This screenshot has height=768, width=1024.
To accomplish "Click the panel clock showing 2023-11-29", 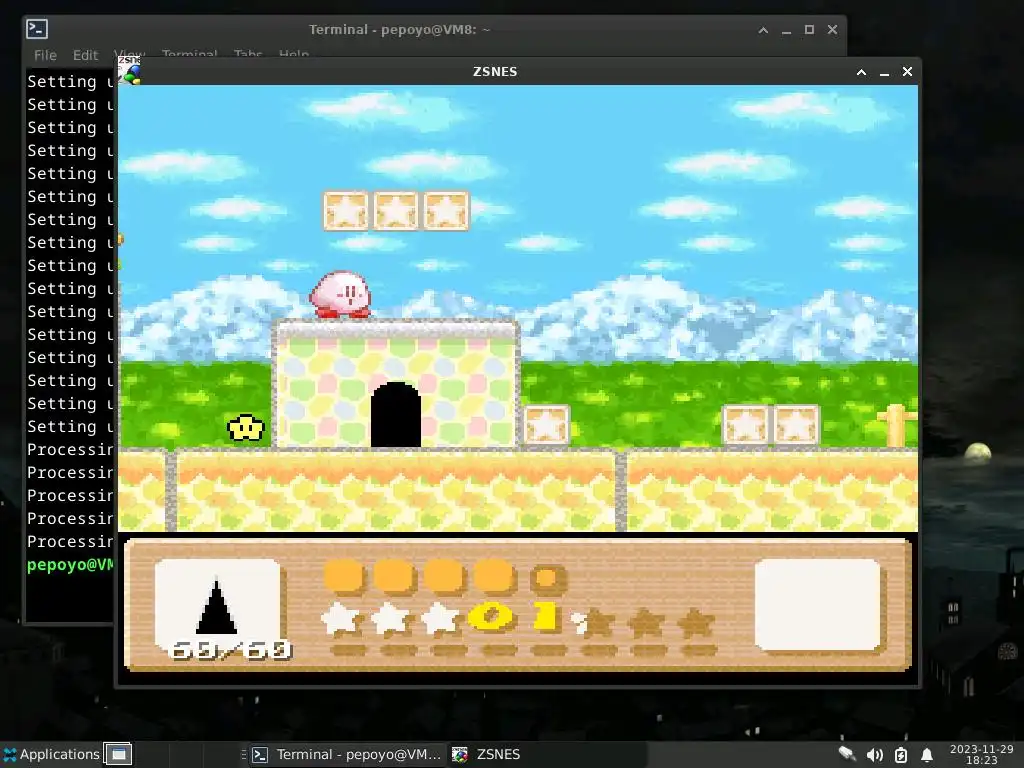I will pyautogui.click(x=982, y=754).
